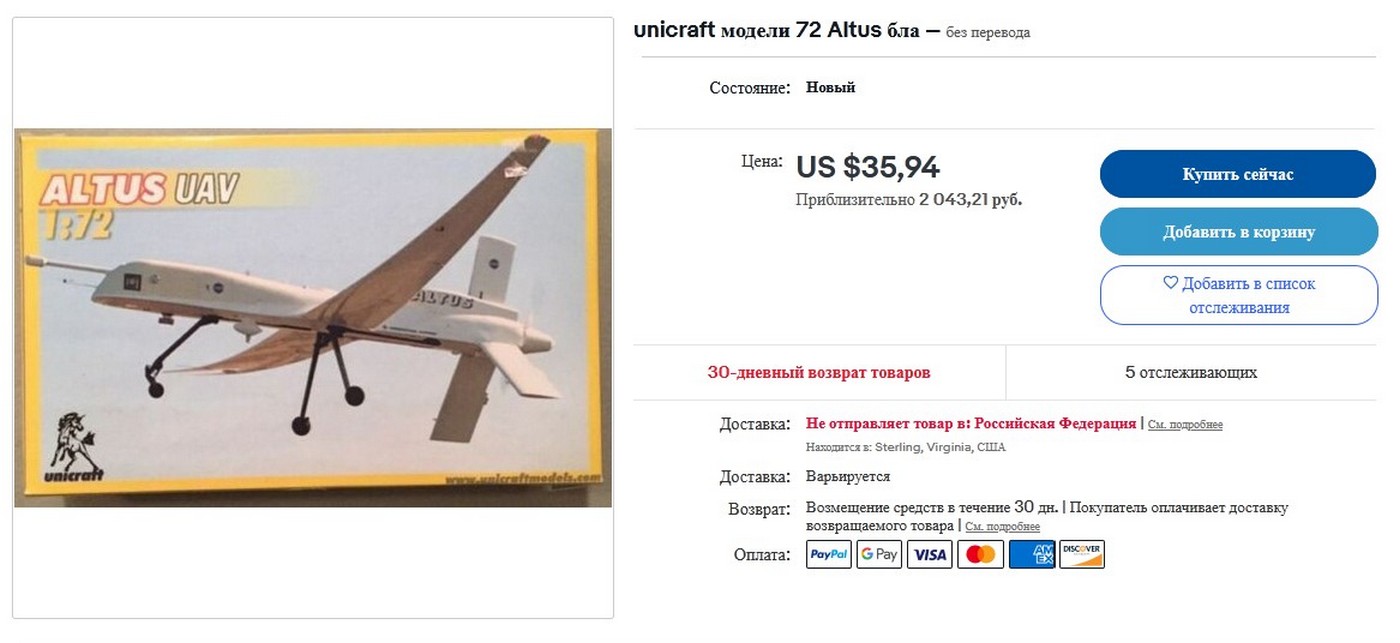
Task: Open См. подробнее link in return policy
Action: [1002, 527]
